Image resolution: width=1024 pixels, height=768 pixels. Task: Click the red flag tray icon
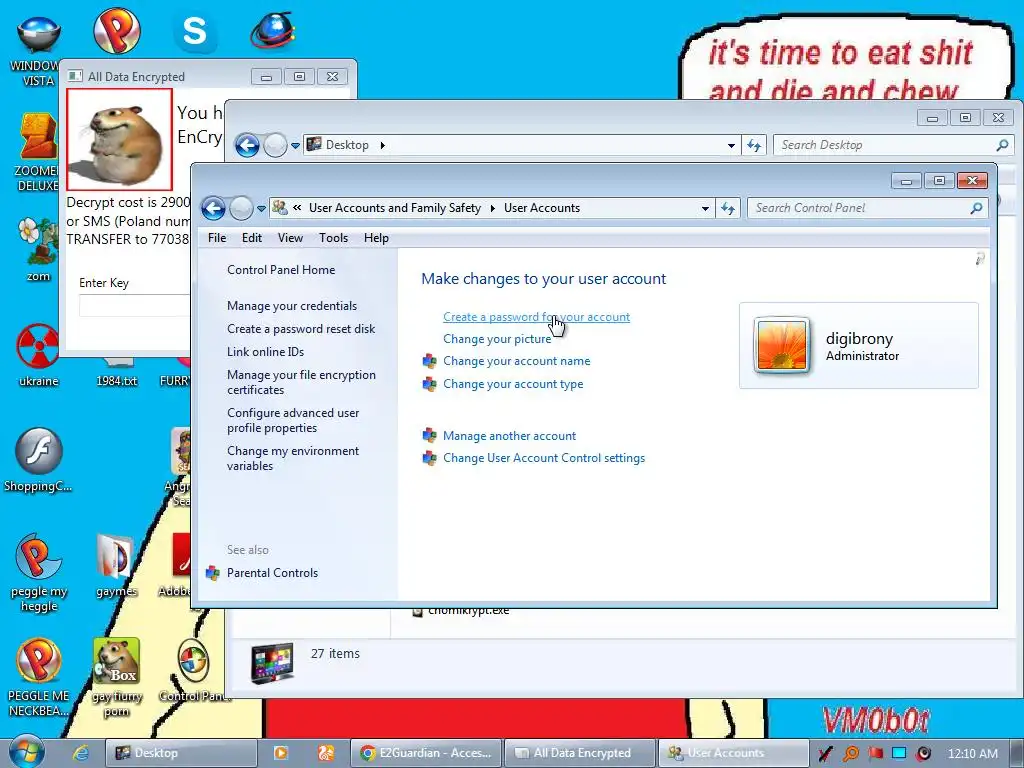[x=875, y=753]
